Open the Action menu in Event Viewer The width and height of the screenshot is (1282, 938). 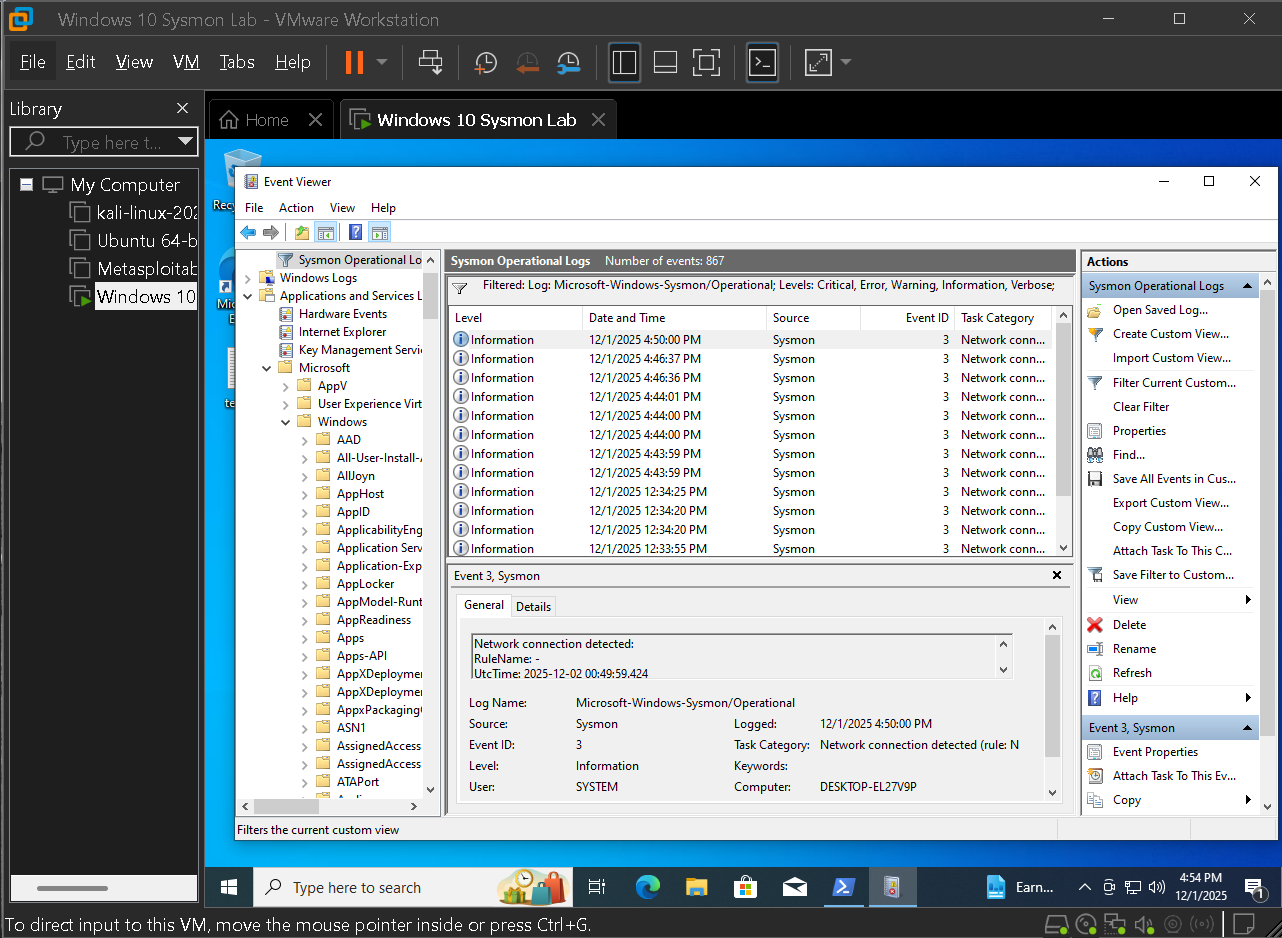coord(296,207)
